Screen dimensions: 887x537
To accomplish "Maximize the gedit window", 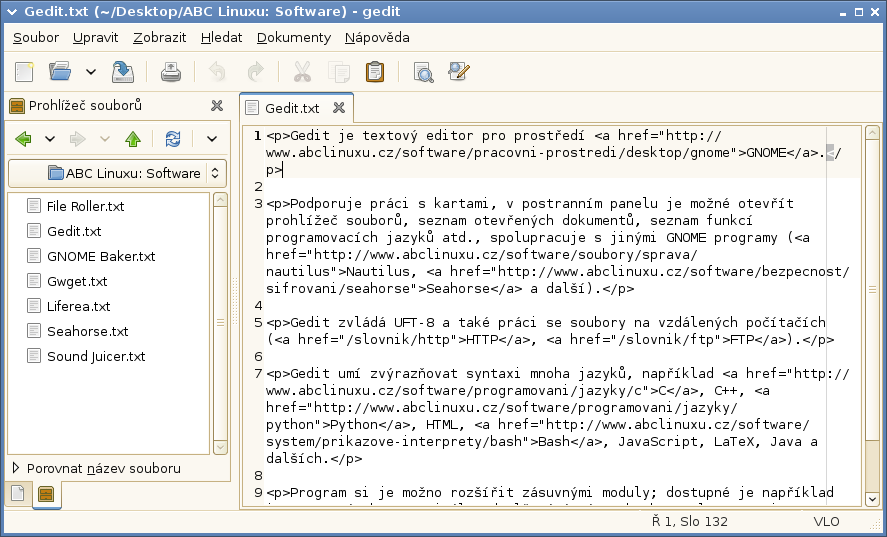I will 859,12.
